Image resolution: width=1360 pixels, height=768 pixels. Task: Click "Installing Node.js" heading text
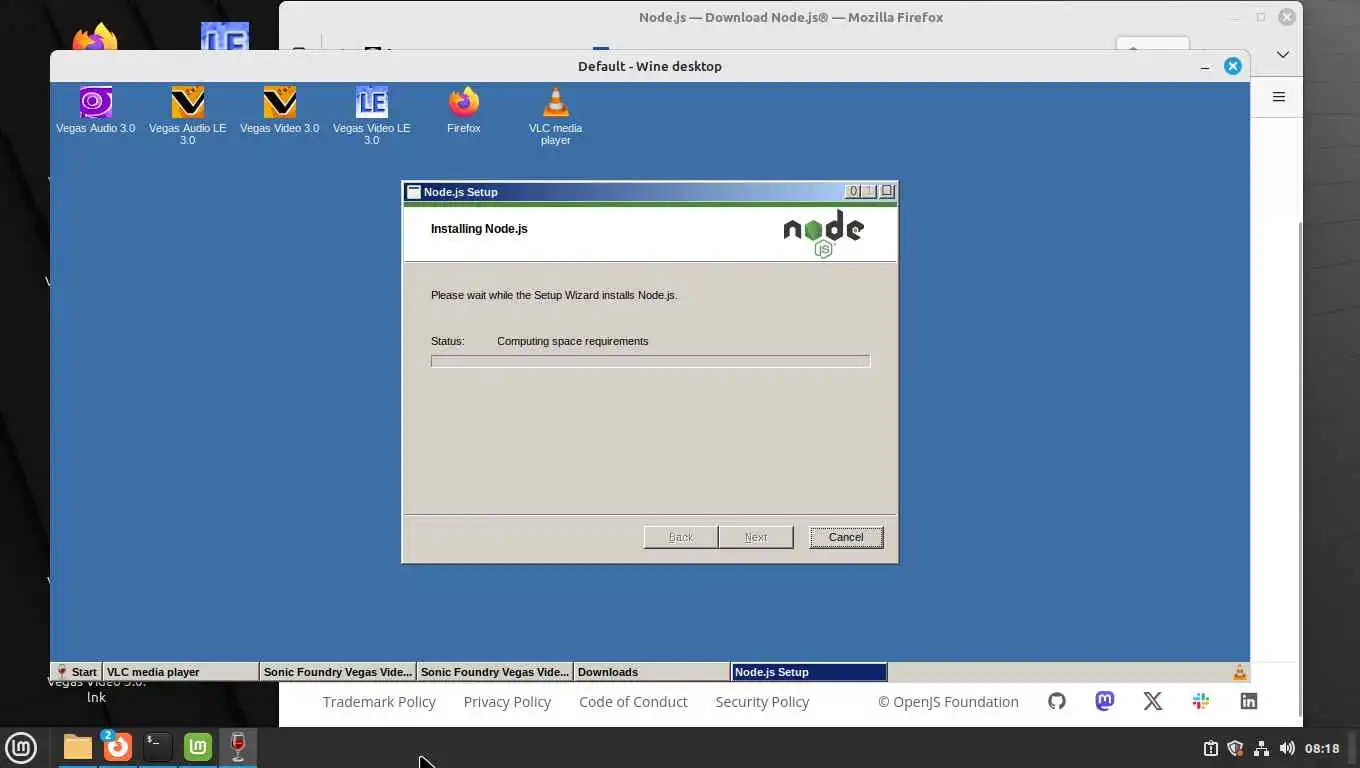coord(479,229)
